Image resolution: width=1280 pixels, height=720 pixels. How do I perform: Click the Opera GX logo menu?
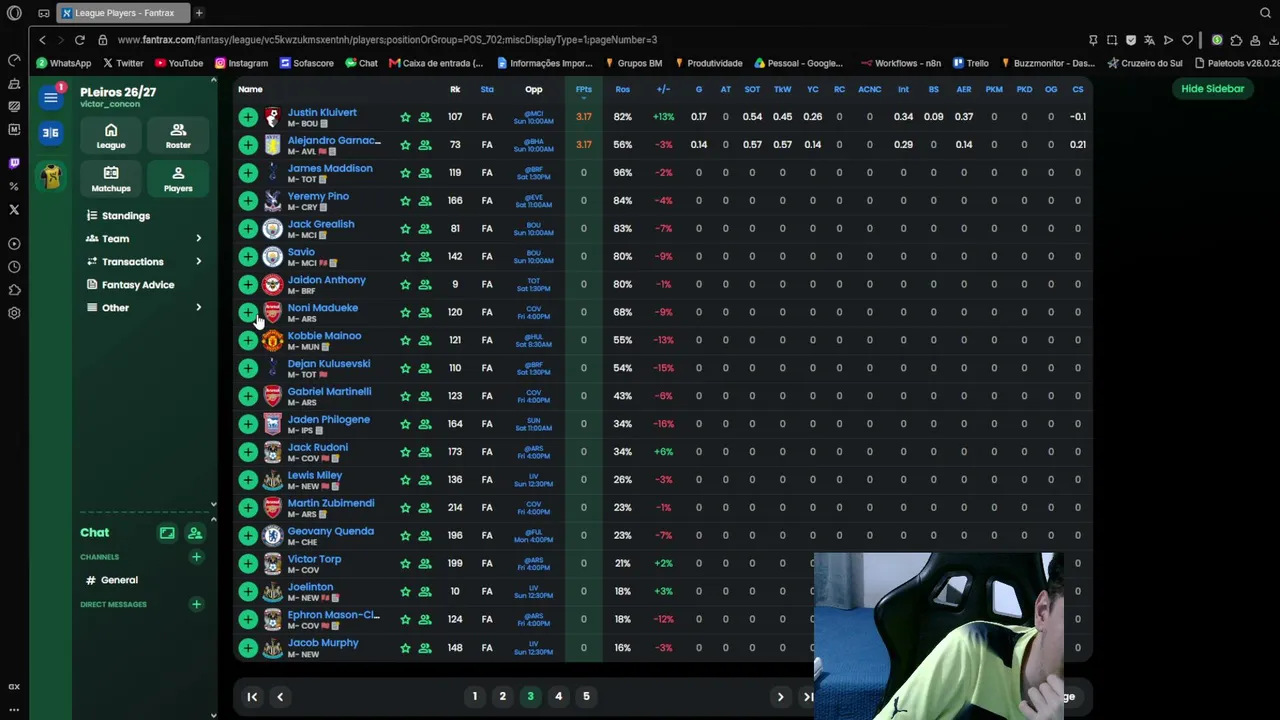[x=14, y=13]
